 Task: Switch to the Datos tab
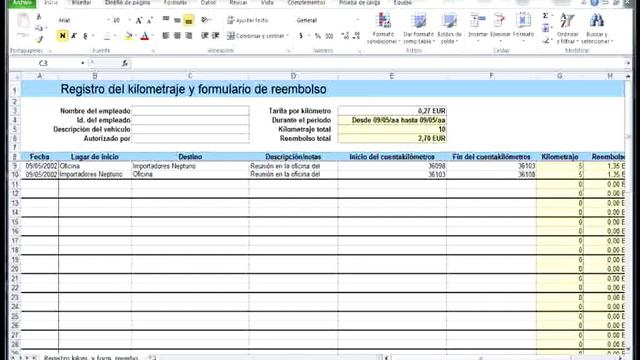tap(208, 3)
